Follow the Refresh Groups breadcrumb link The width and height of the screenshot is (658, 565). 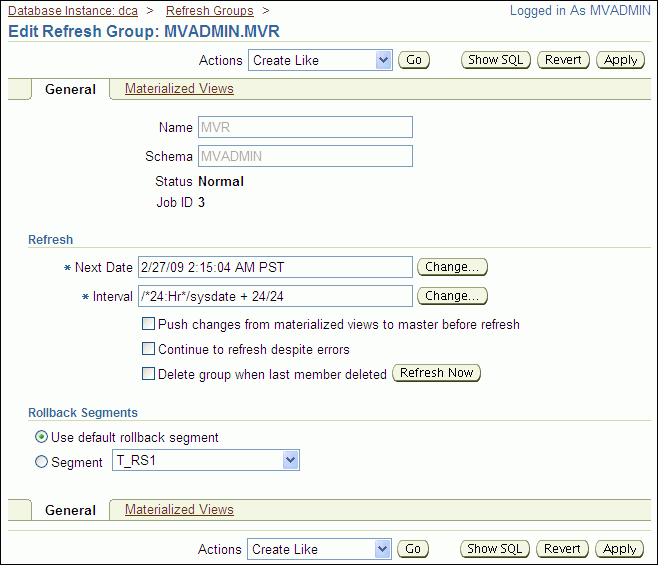pyautogui.click(x=209, y=11)
